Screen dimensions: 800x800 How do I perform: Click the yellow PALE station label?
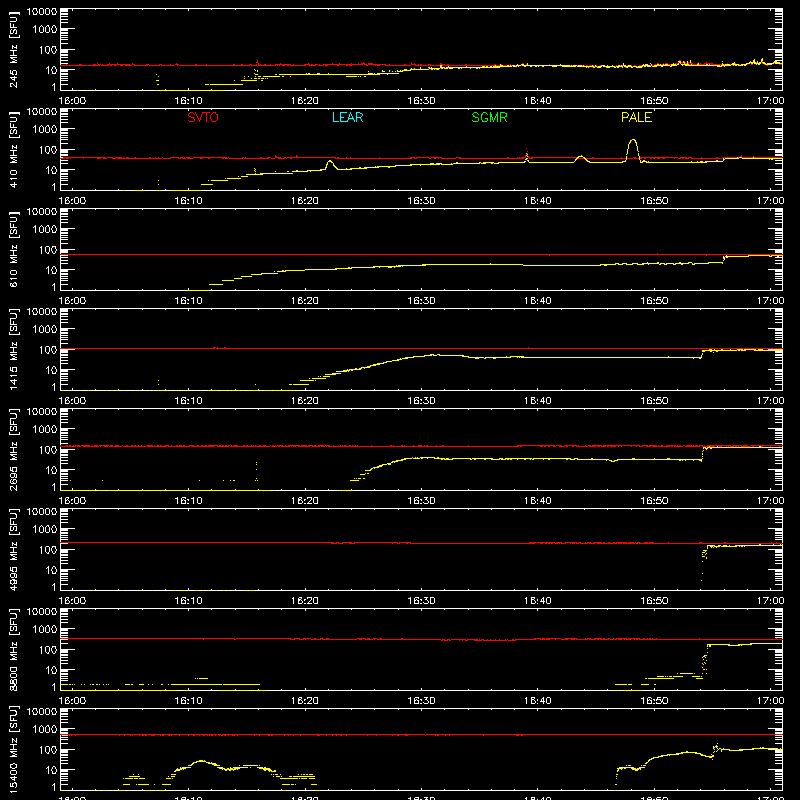coord(636,117)
